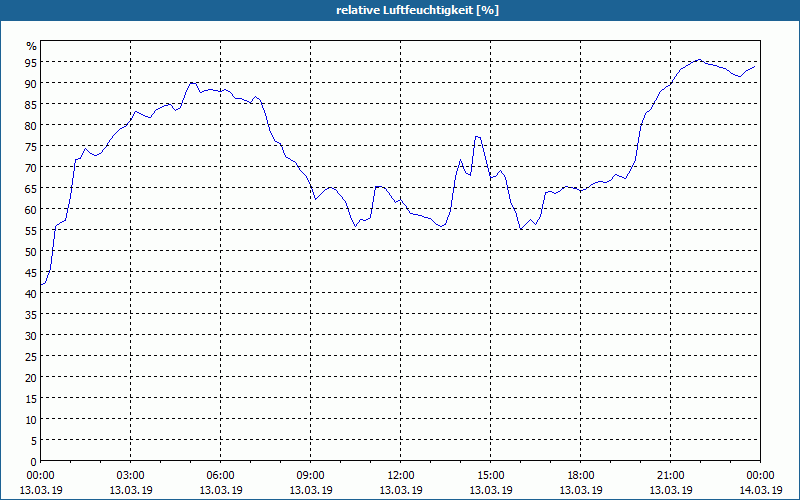Pick the y-axis value '65'

click(x=31, y=188)
